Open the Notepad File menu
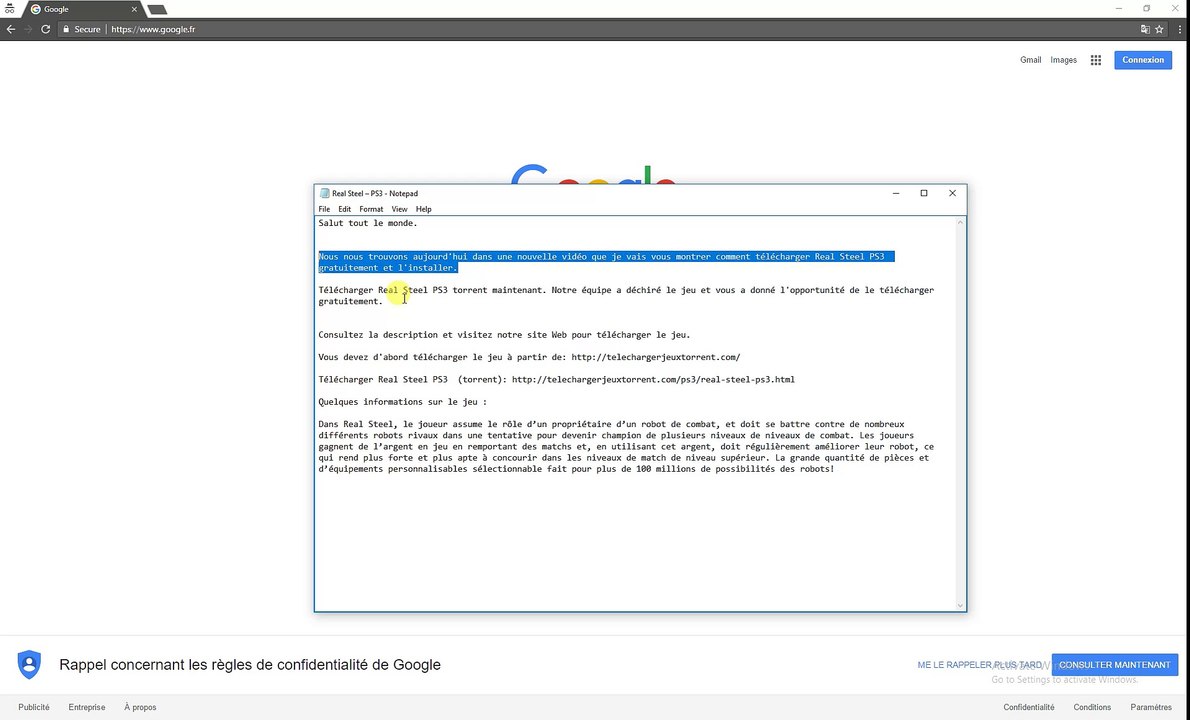This screenshot has height=720, width=1190. pyautogui.click(x=324, y=209)
